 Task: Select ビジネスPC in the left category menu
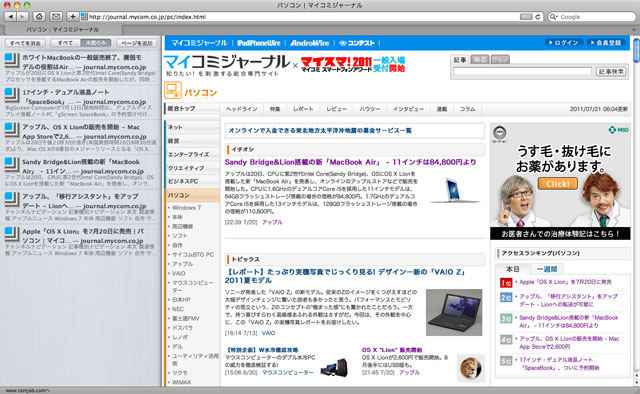coord(192,181)
